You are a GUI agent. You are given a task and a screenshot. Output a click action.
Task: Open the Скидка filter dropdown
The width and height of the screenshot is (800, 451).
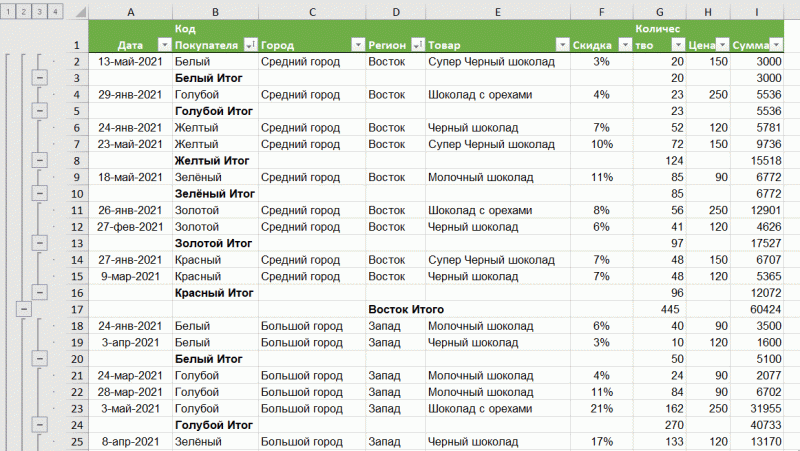click(624, 45)
